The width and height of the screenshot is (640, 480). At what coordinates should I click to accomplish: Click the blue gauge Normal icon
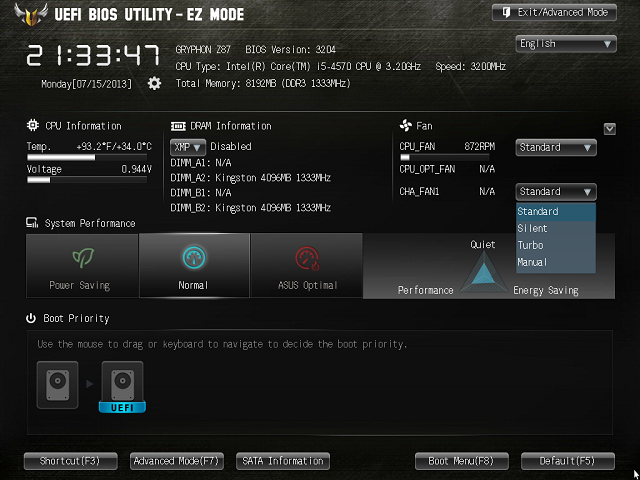(194, 258)
